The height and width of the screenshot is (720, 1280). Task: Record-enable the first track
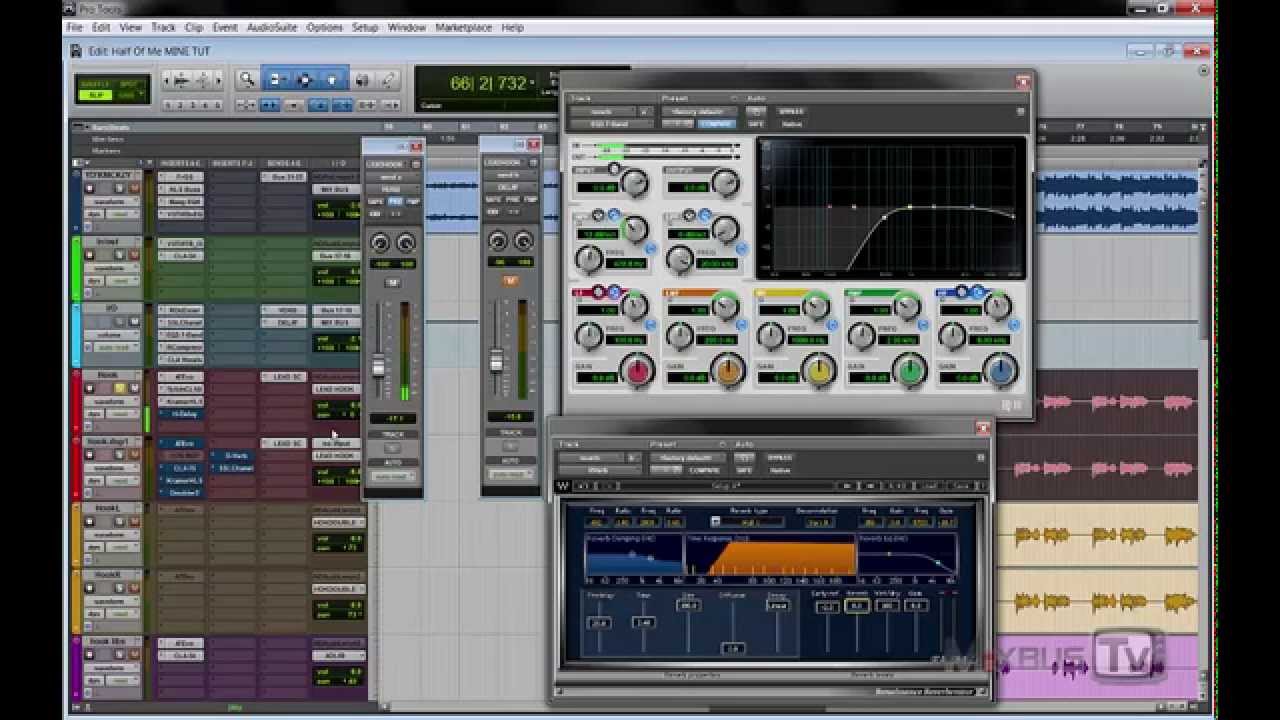coord(89,189)
